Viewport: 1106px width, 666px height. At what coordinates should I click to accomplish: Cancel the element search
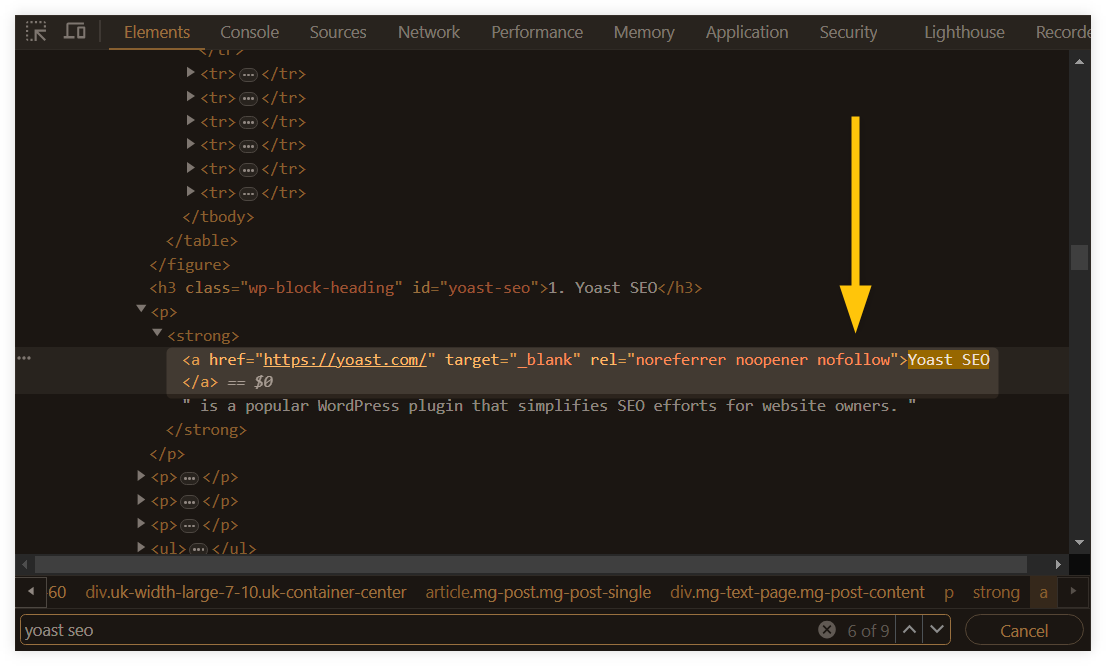[x=1023, y=630]
